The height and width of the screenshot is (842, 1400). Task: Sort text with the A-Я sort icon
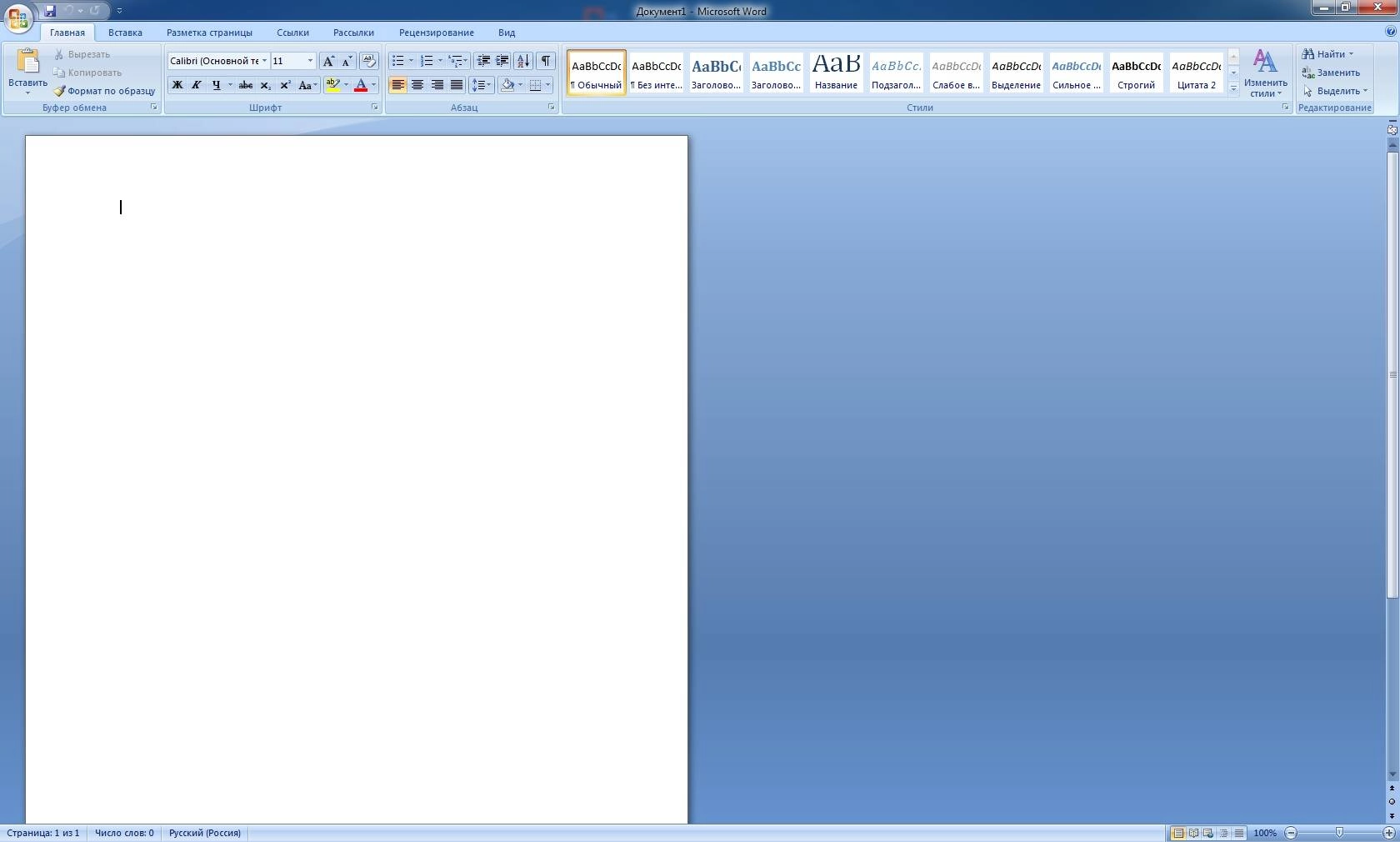523,61
